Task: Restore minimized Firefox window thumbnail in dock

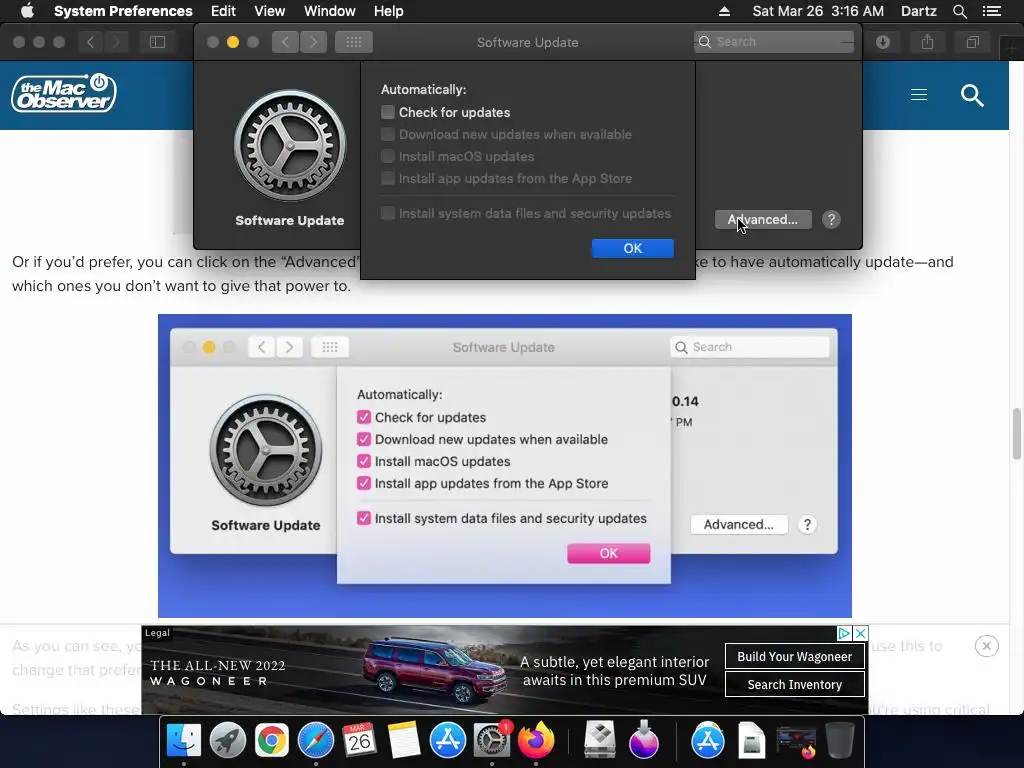Action: pos(796,742)
